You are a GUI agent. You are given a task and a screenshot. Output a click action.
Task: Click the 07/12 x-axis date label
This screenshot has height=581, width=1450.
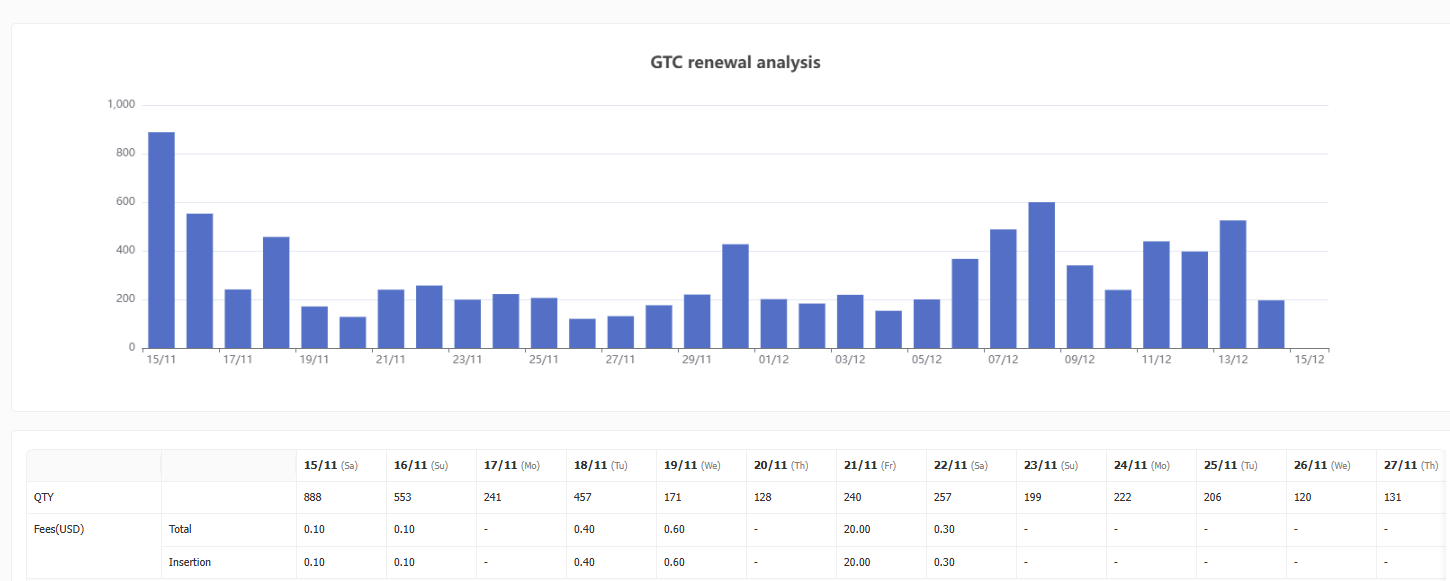1002,360
